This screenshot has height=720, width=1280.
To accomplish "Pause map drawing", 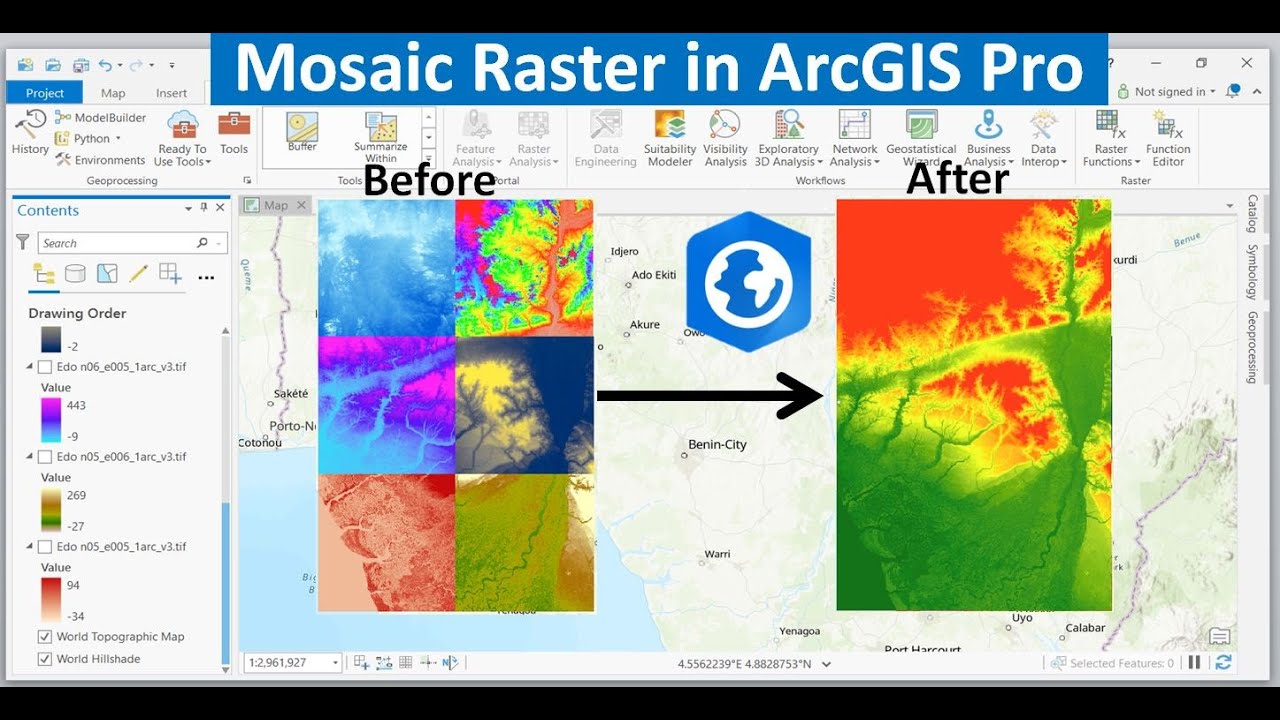I will click(1194, 662).
